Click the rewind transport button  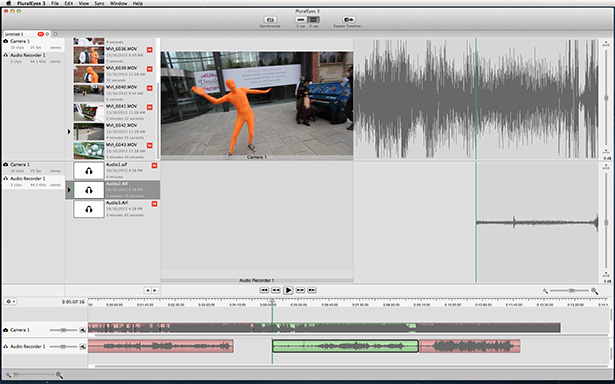click(x=276, y=290)
